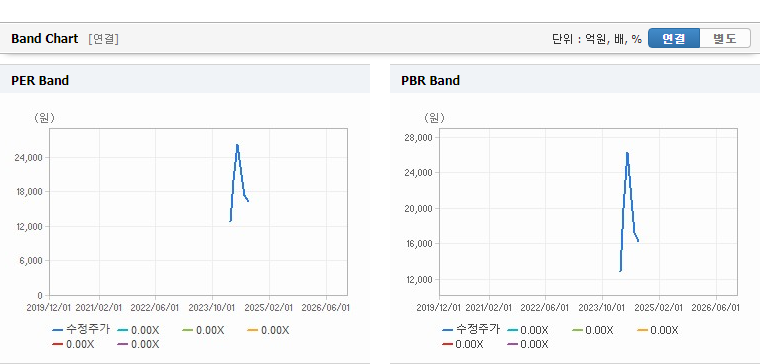Click the 12,000 y-axis label in PER Band

[x=29, y=226]
